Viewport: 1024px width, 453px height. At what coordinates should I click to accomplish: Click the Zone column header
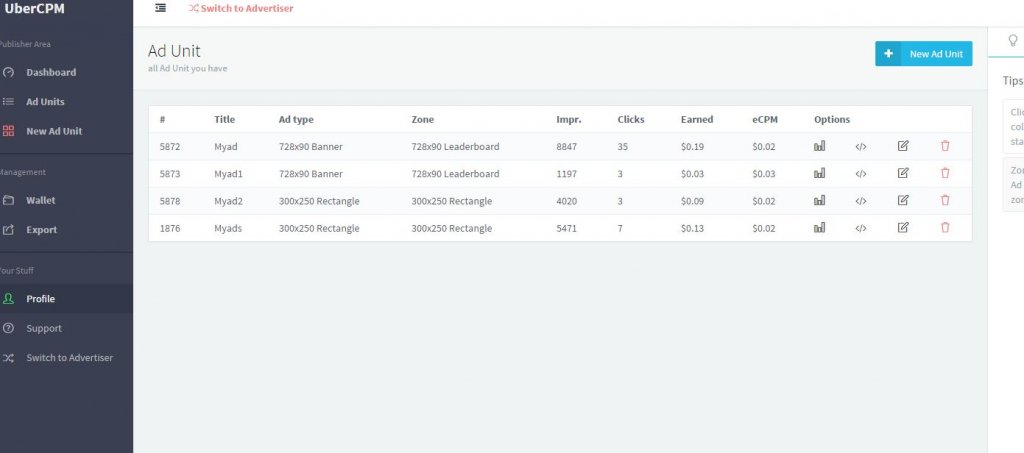point(423,119)
